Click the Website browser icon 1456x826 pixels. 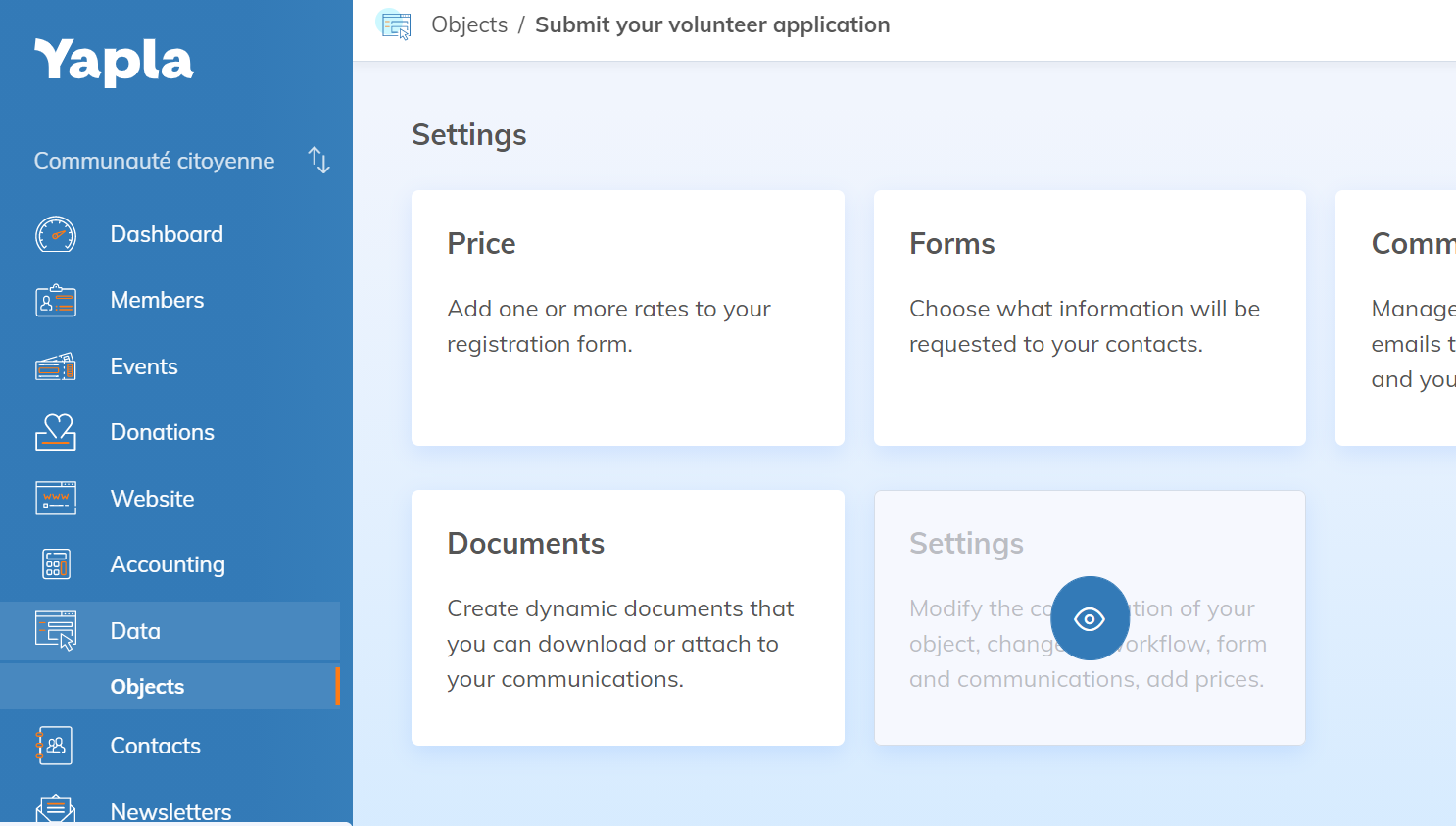[x=56, y=499]
